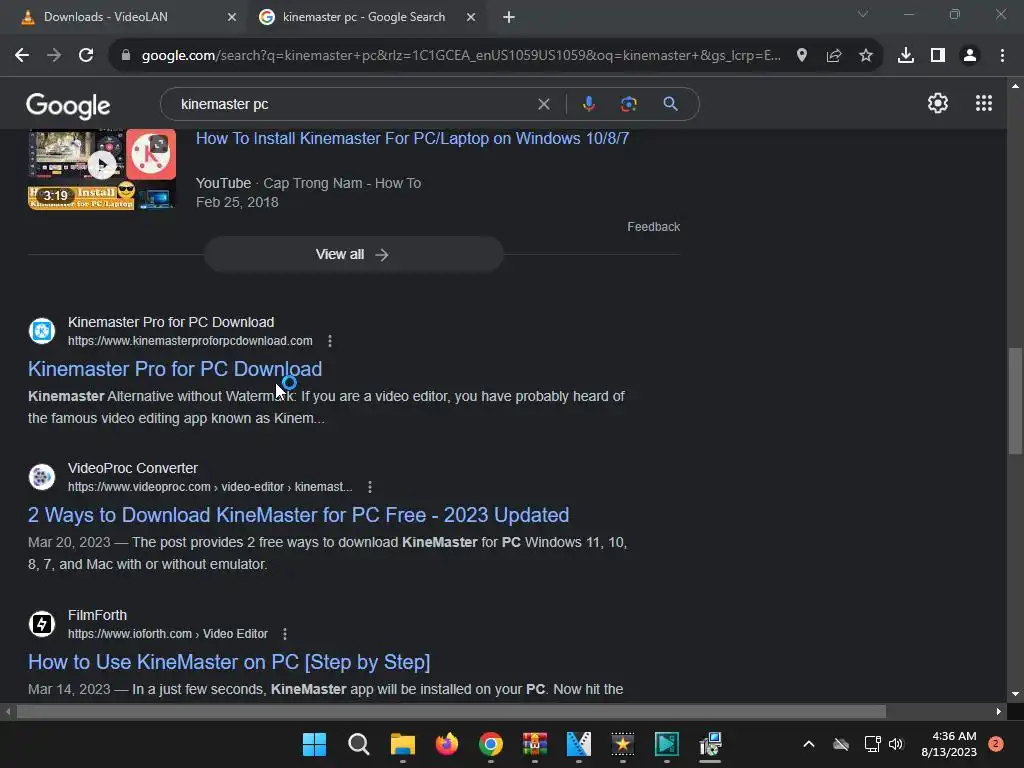
Task: Close the kinemaster pc search tab
Action: 471,17
